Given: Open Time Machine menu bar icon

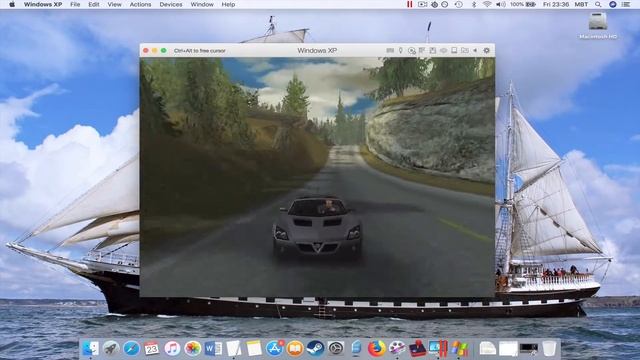Looking at the screenshot, I should 458,4.
